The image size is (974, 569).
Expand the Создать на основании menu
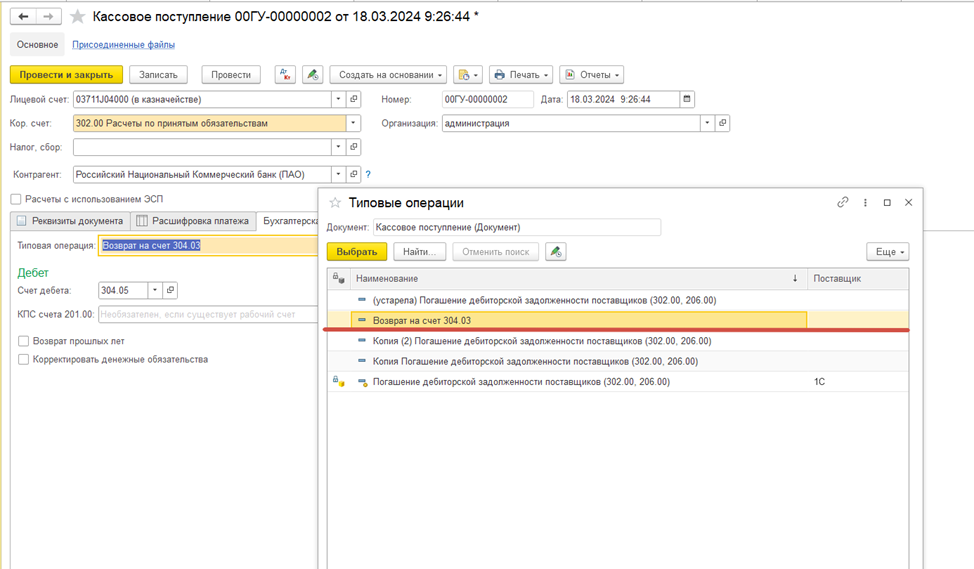pos(388,75)
